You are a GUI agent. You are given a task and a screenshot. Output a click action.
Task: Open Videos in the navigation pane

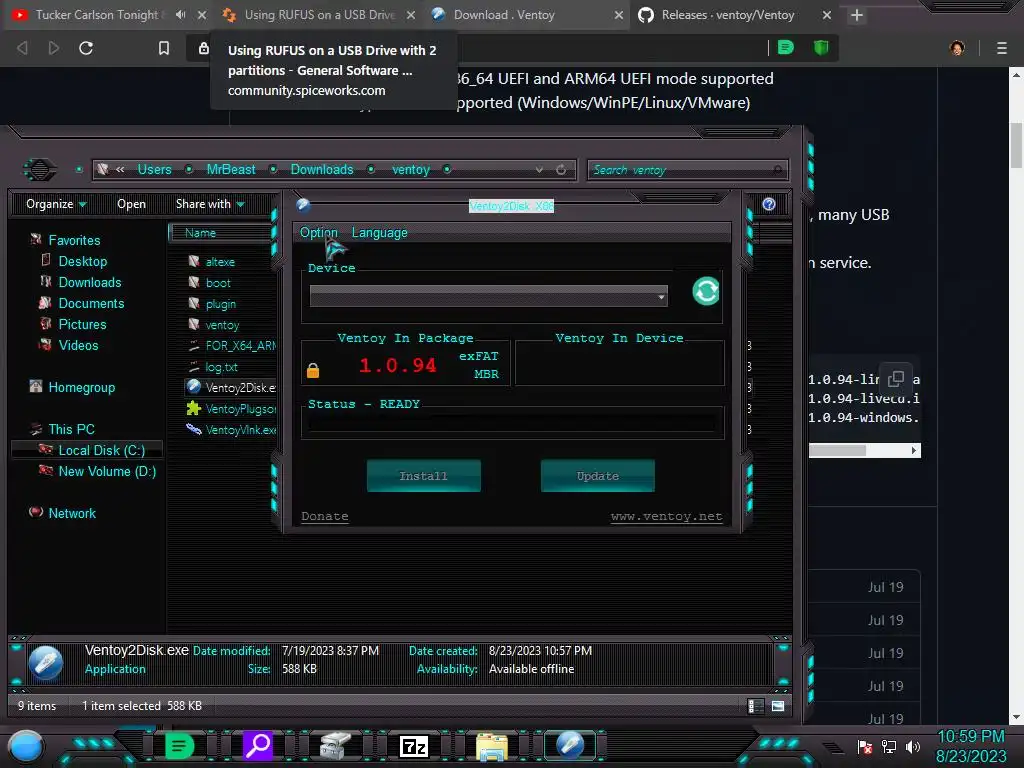click(x=78, y=345)
